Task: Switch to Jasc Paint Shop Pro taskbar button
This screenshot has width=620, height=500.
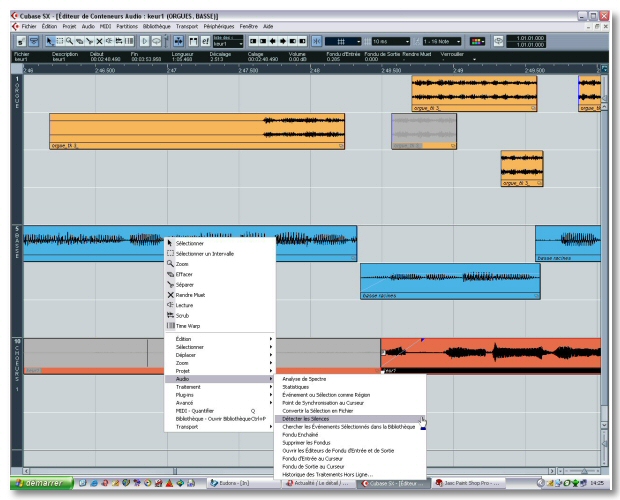Action: pyautogui.click(x=468, y=483)
